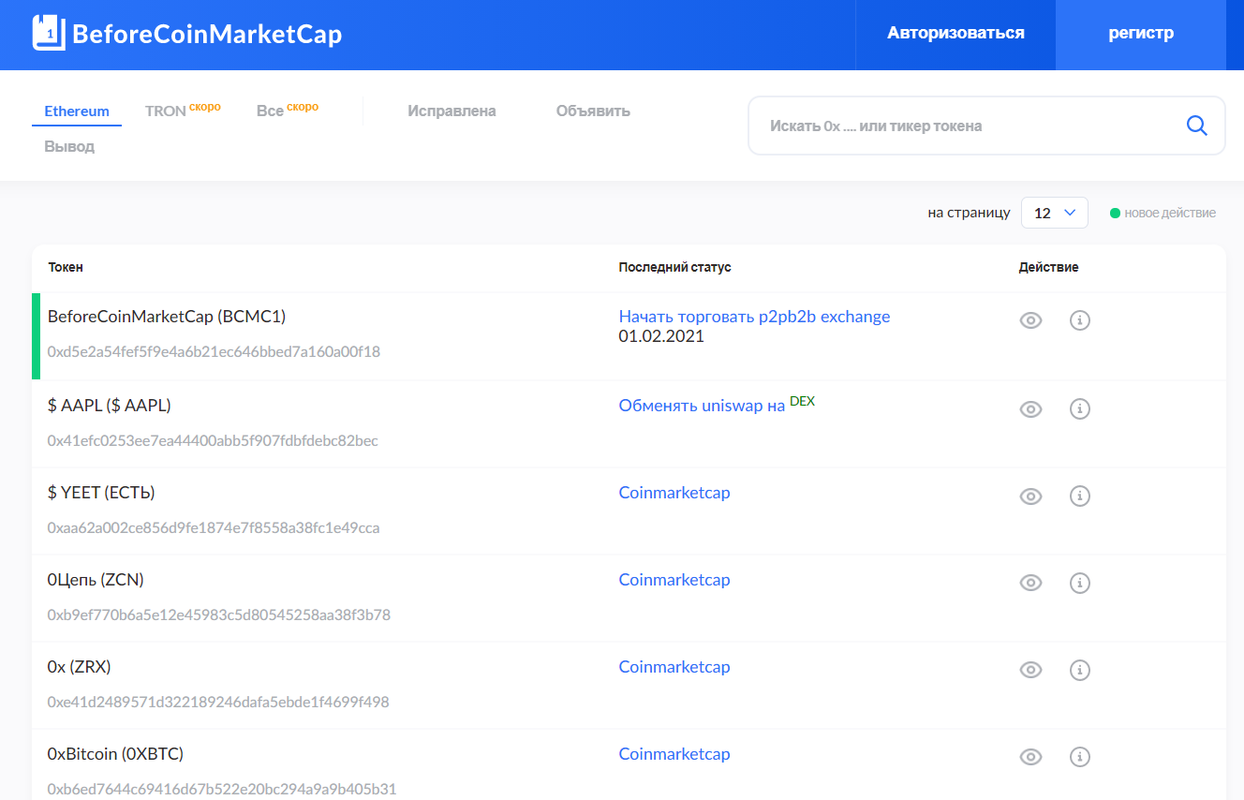Click the date 01.02.2021
The height and width of the screenshot is (800, 1244).
point(661,336)
